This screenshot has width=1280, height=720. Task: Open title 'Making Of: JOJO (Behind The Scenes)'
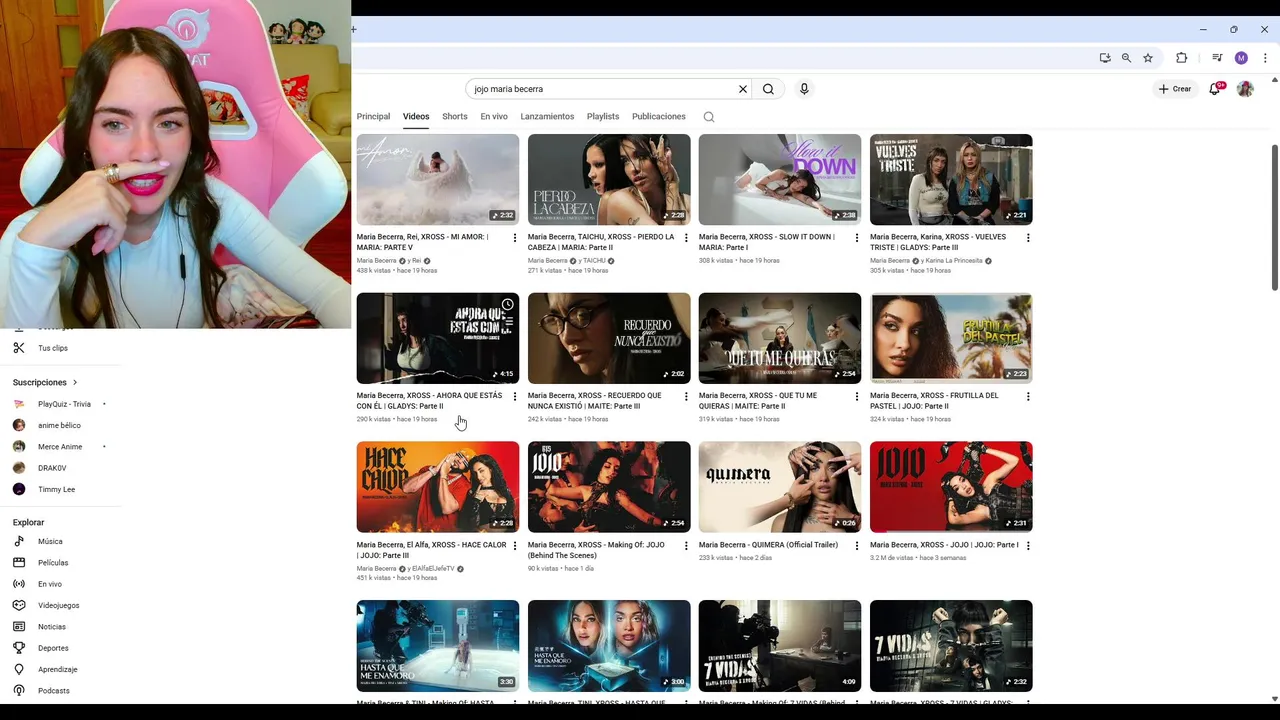[x=596, y=550]
